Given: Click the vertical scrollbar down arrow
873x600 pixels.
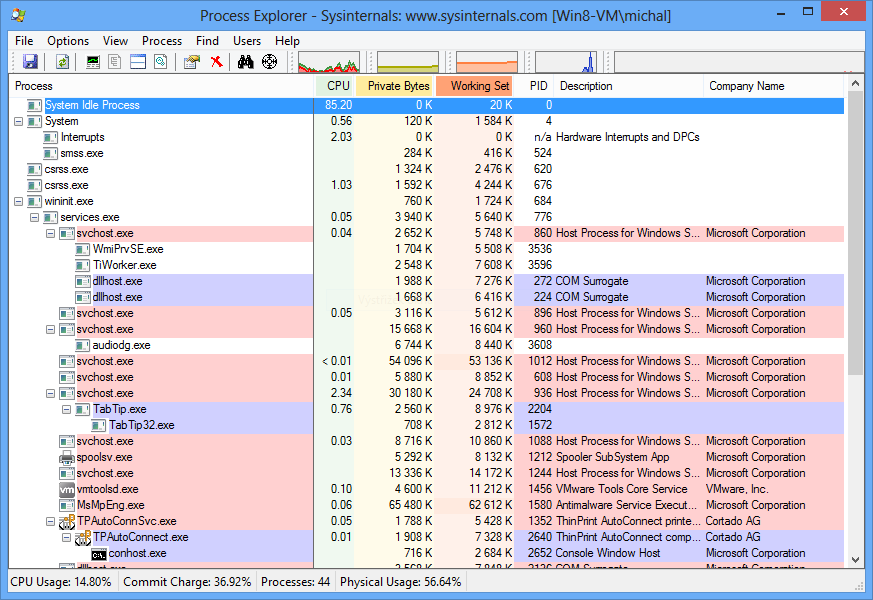Looking at the screenshot, I should click(x=855, y=561).
